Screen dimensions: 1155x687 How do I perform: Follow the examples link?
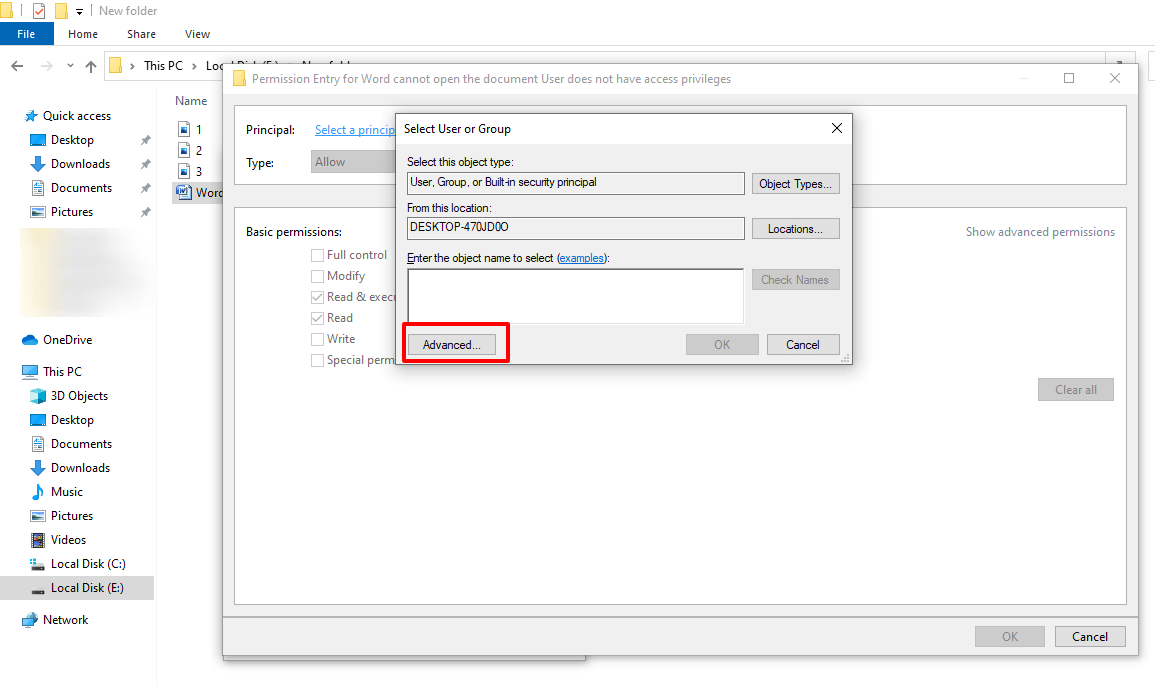pos(581,258)
